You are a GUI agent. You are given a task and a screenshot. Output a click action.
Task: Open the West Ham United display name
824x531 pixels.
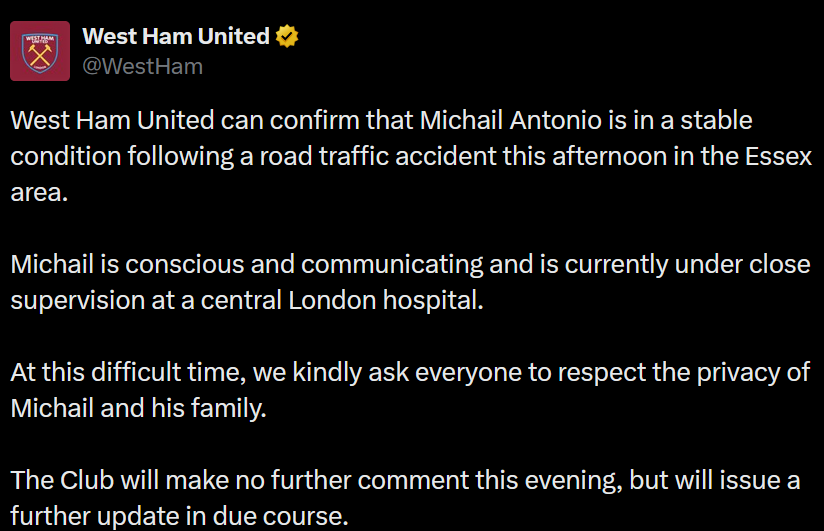[x=175, y=37]
